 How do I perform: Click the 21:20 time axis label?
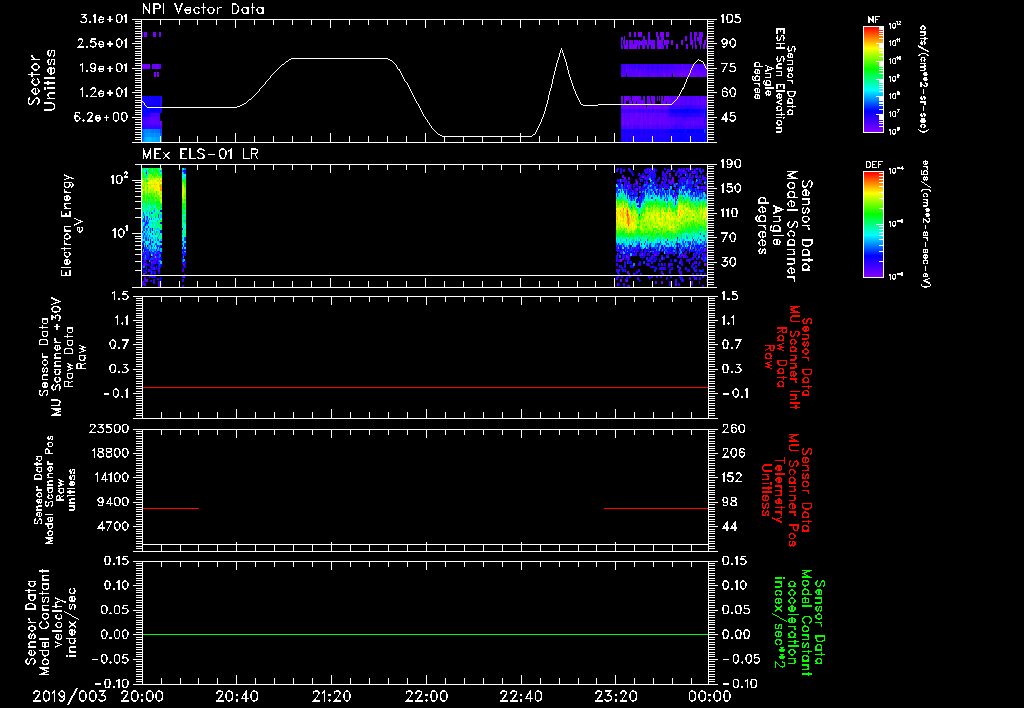[331, 696]
